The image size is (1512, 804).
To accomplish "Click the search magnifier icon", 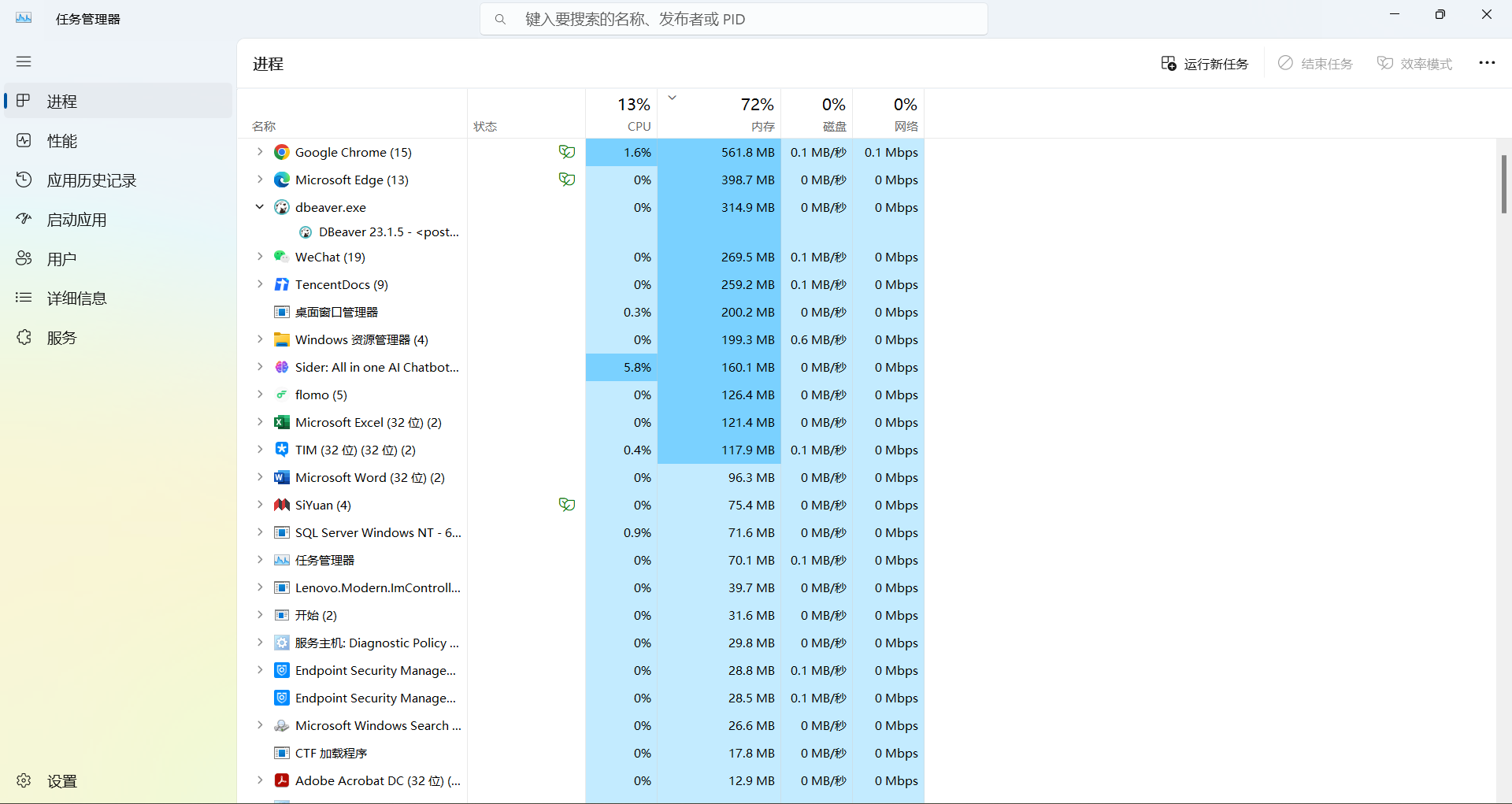I will 500,19.
